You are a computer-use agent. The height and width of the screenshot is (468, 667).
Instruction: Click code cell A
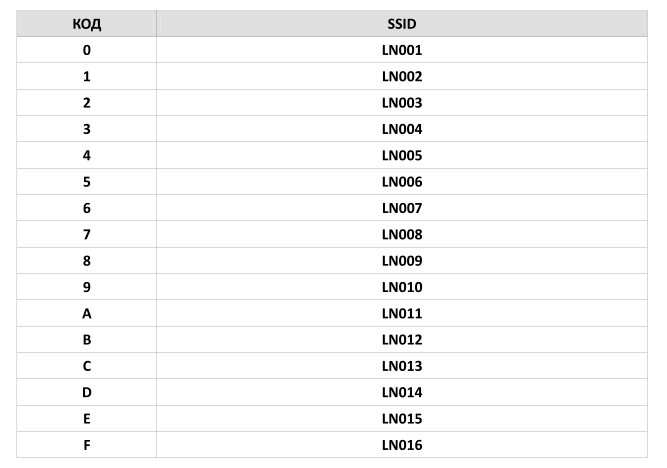[86, 313]
